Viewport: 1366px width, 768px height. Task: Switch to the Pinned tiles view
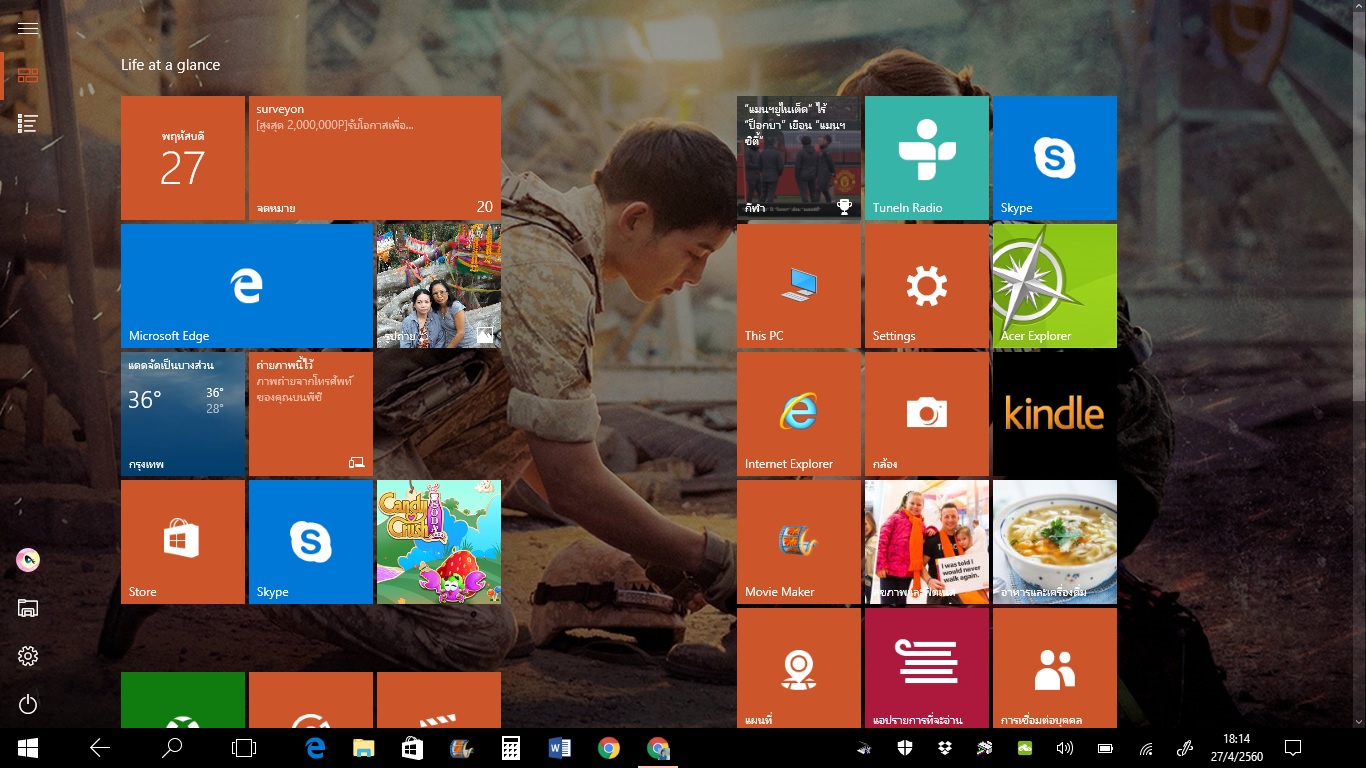pyautogui.click(x=28, y=75)
